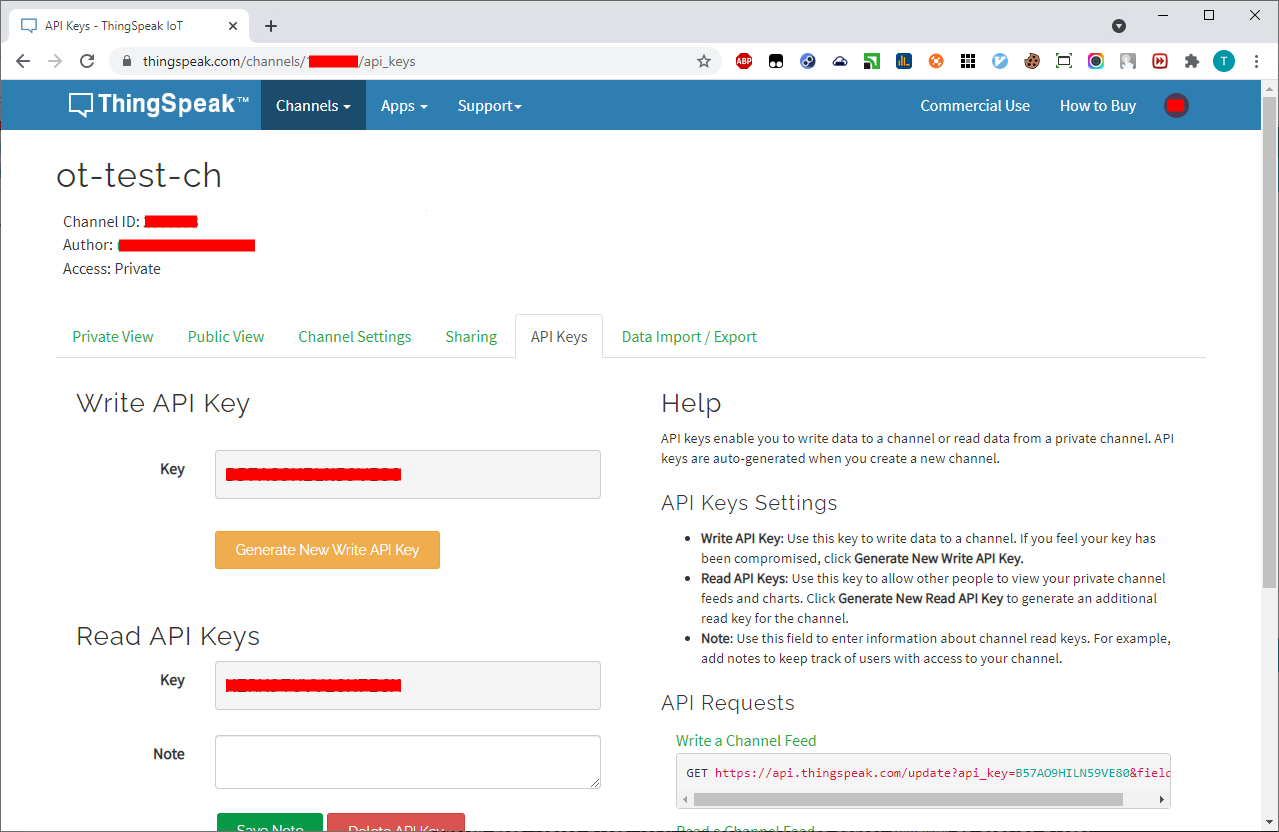Switch to the Channel Settings tab
Image resolution: width=1279 pixels, height=832 pixels.
355,337
